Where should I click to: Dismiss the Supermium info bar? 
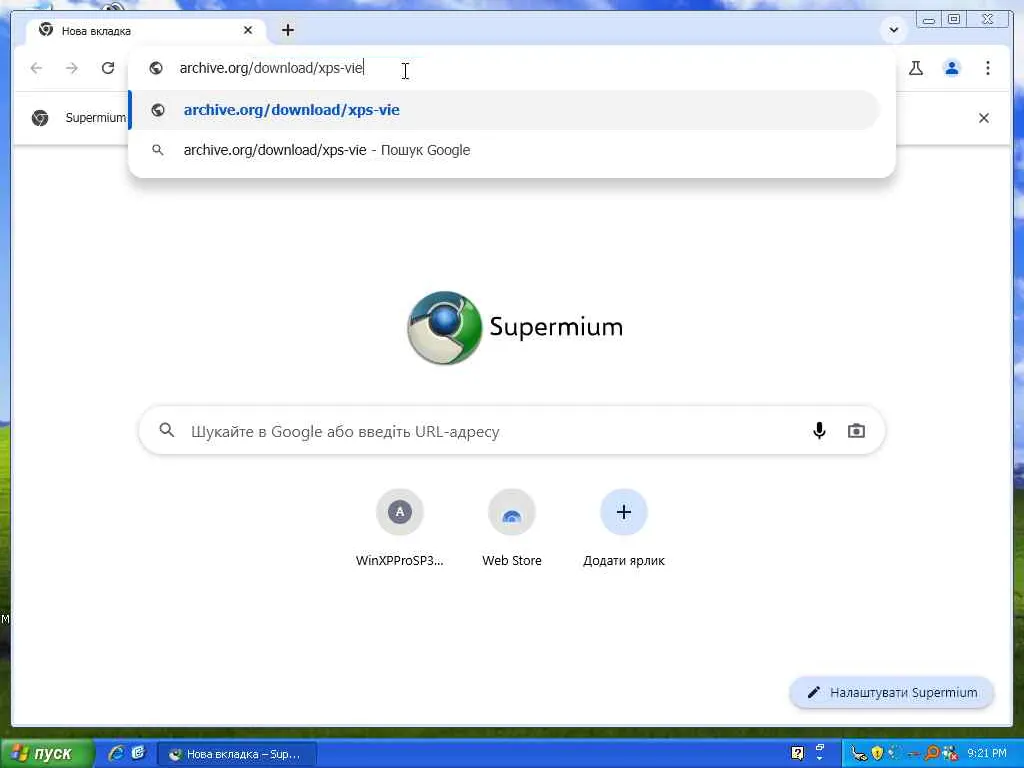[984, 118]
